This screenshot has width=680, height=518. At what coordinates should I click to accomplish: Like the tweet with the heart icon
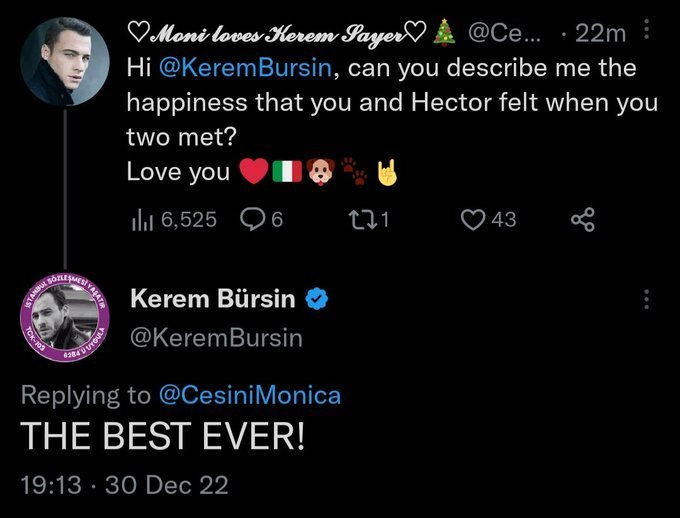(472, 219)
